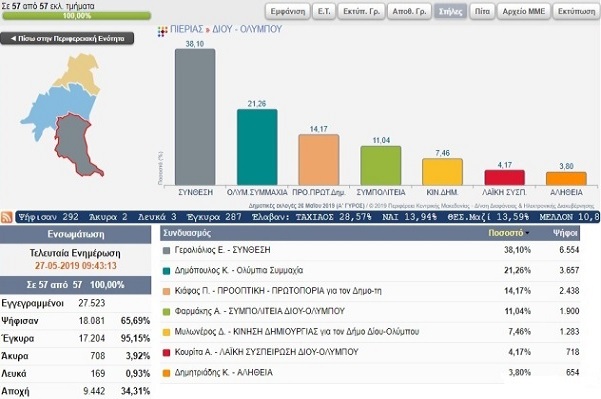Click the orange RSS feed icon

(x=7, y=217)
